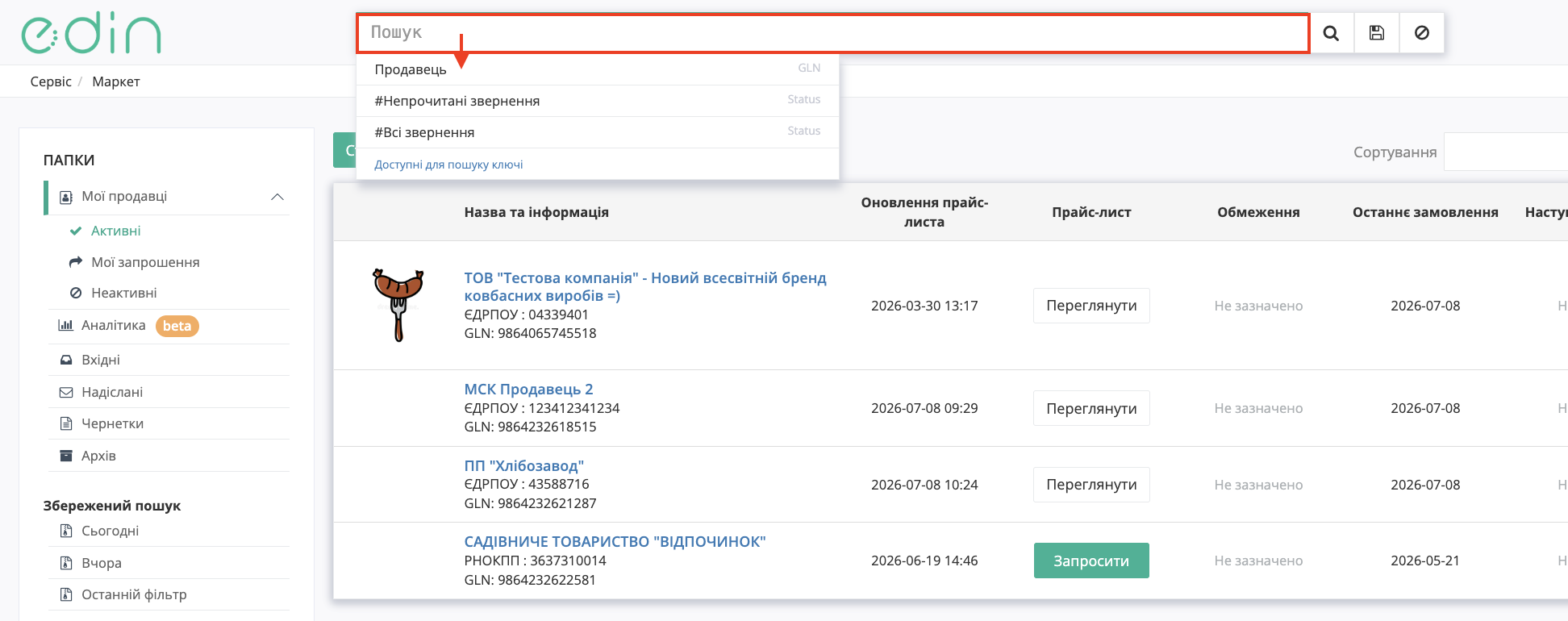Click Переглянути for Тестова компанія price list
The width and height of the screenshot is (1568, 621).
(1091, 306)
